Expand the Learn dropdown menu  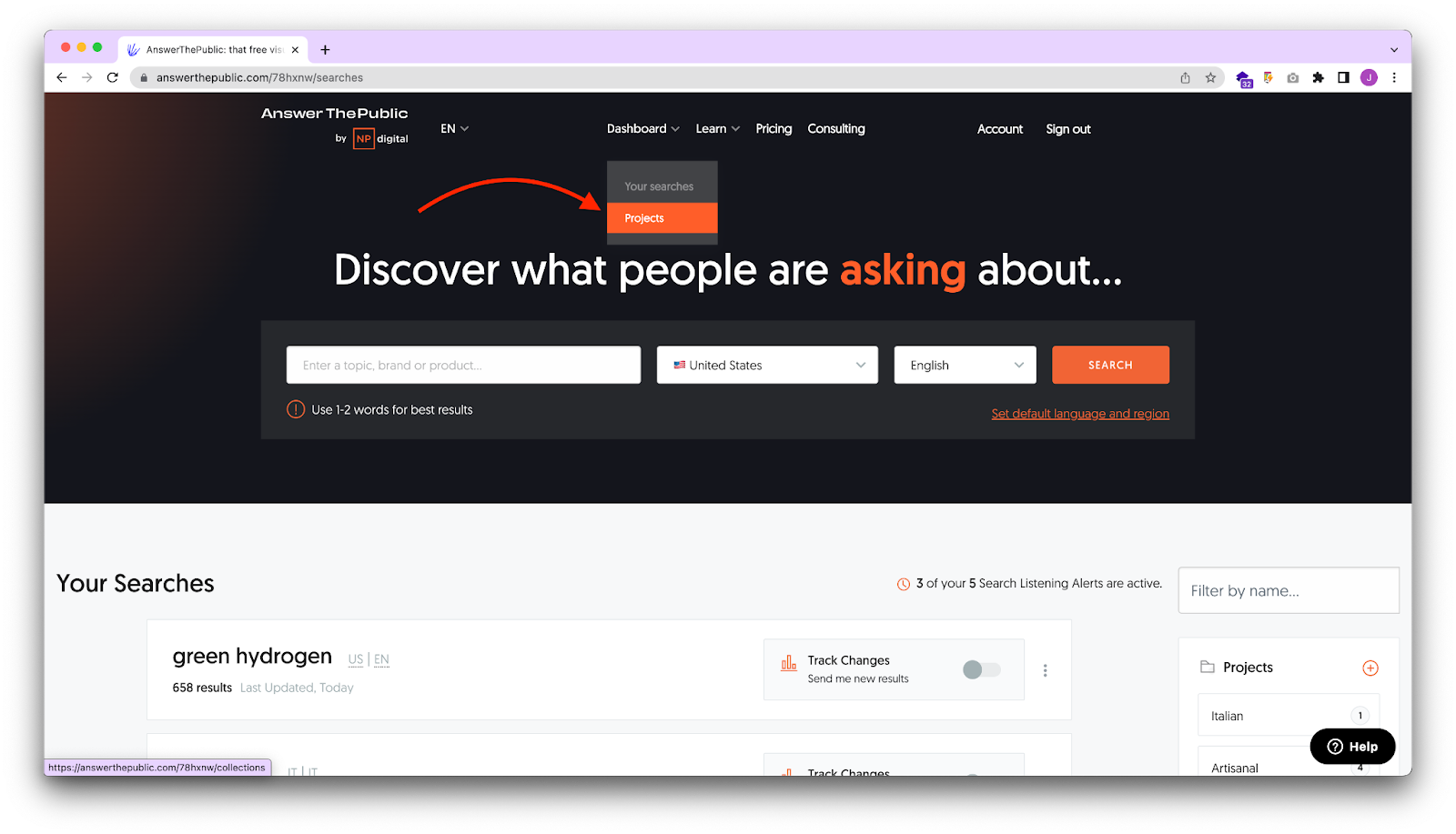point(718,129)
